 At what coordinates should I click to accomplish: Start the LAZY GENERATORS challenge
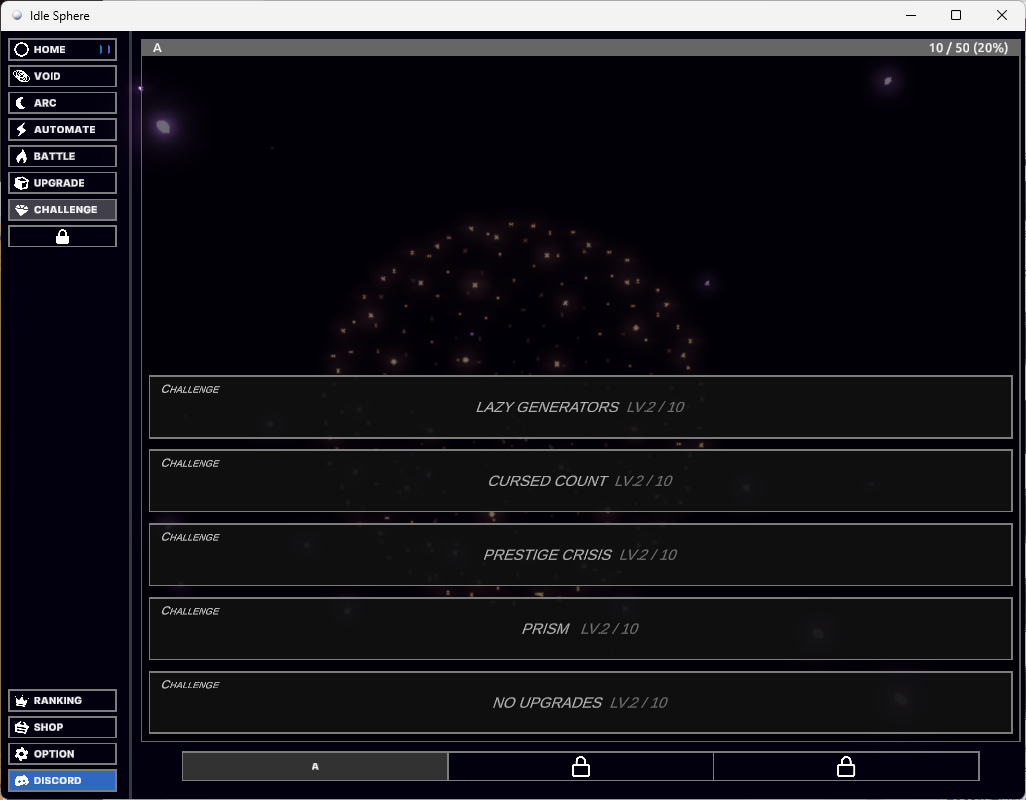coord(580,406)
